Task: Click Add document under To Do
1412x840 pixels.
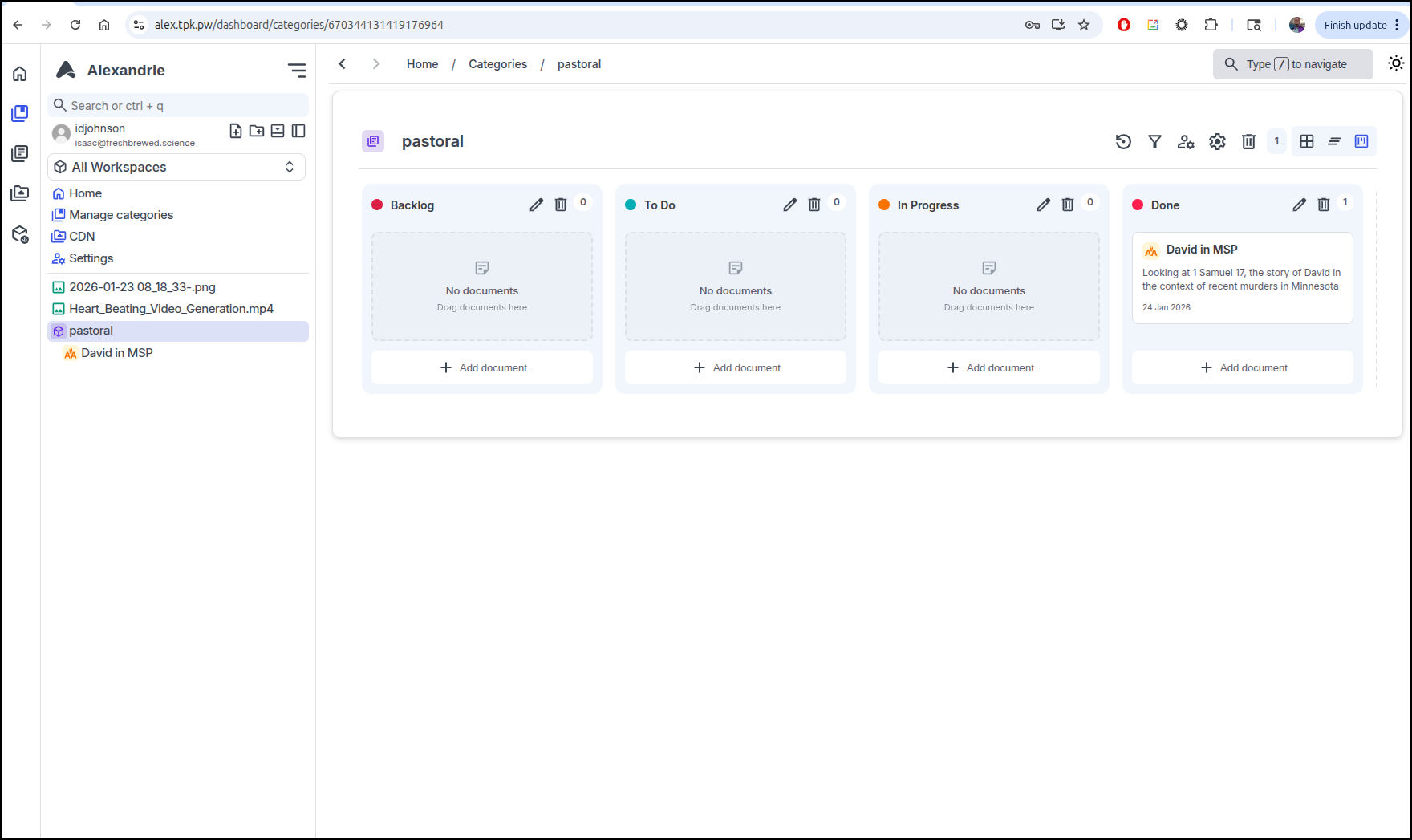Action: [x=736, y=367]
